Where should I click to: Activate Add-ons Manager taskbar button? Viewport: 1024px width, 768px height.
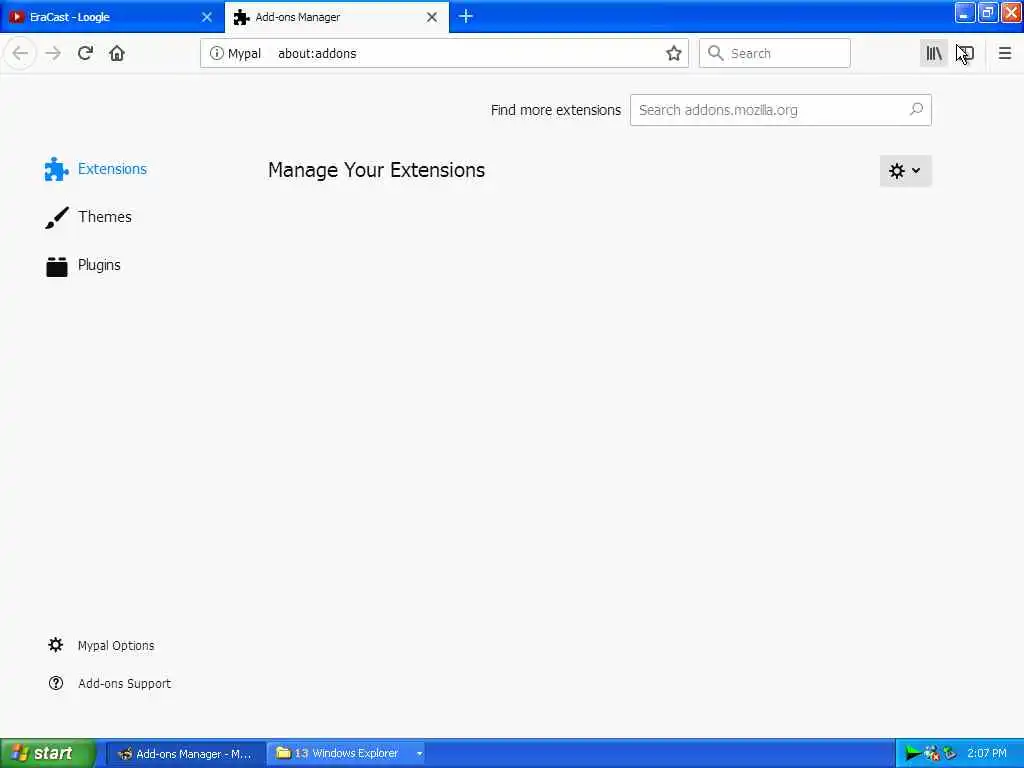185,754
